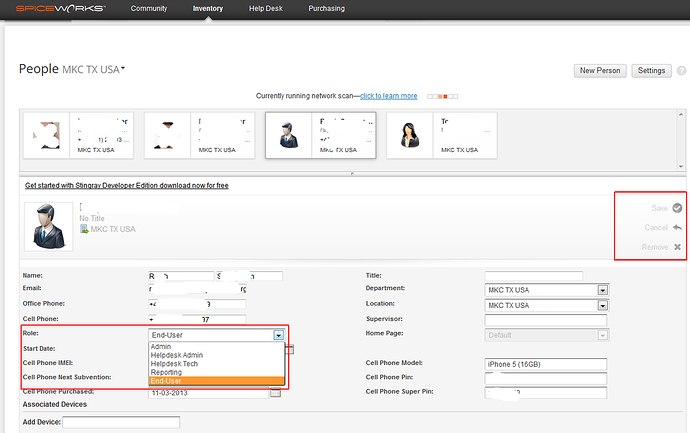Click the Remove text label

pos(655,247)
